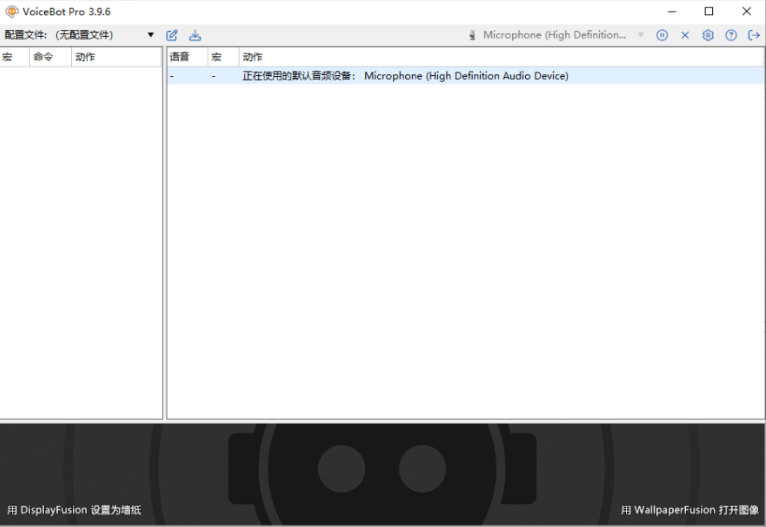
Task: Select the Microphone (High Definition... device combo box
Action: pyautogui.click(x=556, y=35)
